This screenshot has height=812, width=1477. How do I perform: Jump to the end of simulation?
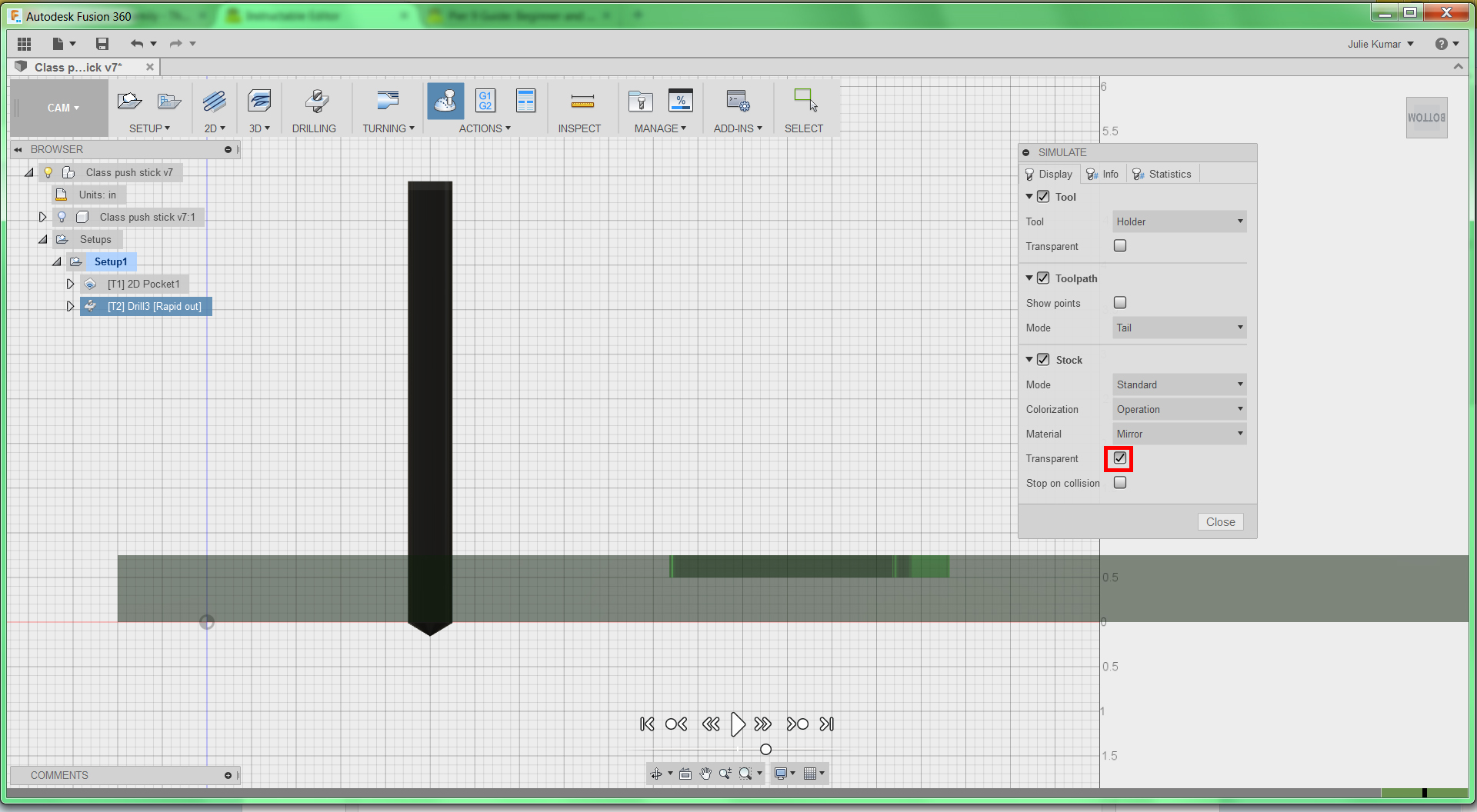pyautogui.click(x=827, y=724)
